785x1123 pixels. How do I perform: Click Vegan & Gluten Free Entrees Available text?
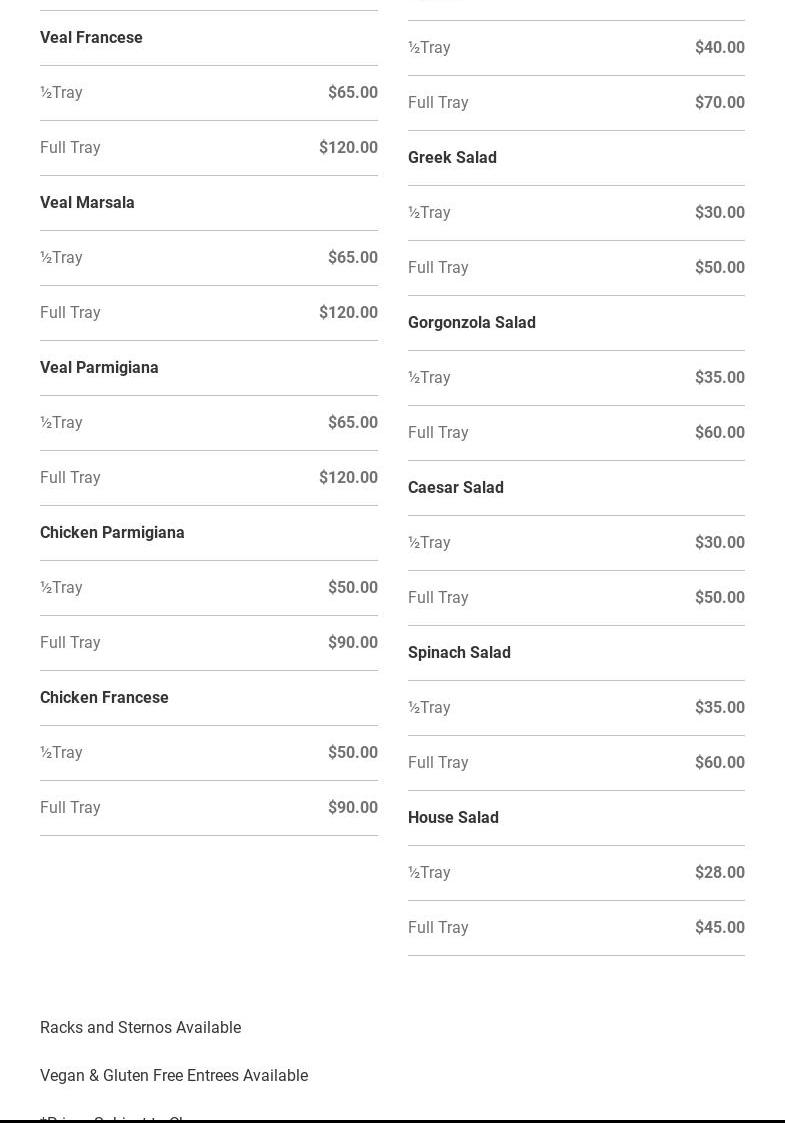[174, 1076]
